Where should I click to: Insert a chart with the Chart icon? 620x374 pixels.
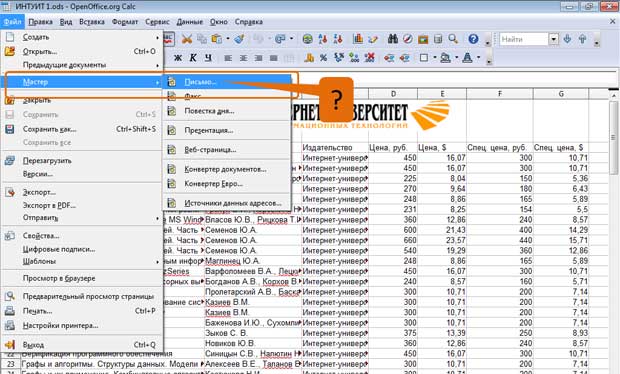358,39
